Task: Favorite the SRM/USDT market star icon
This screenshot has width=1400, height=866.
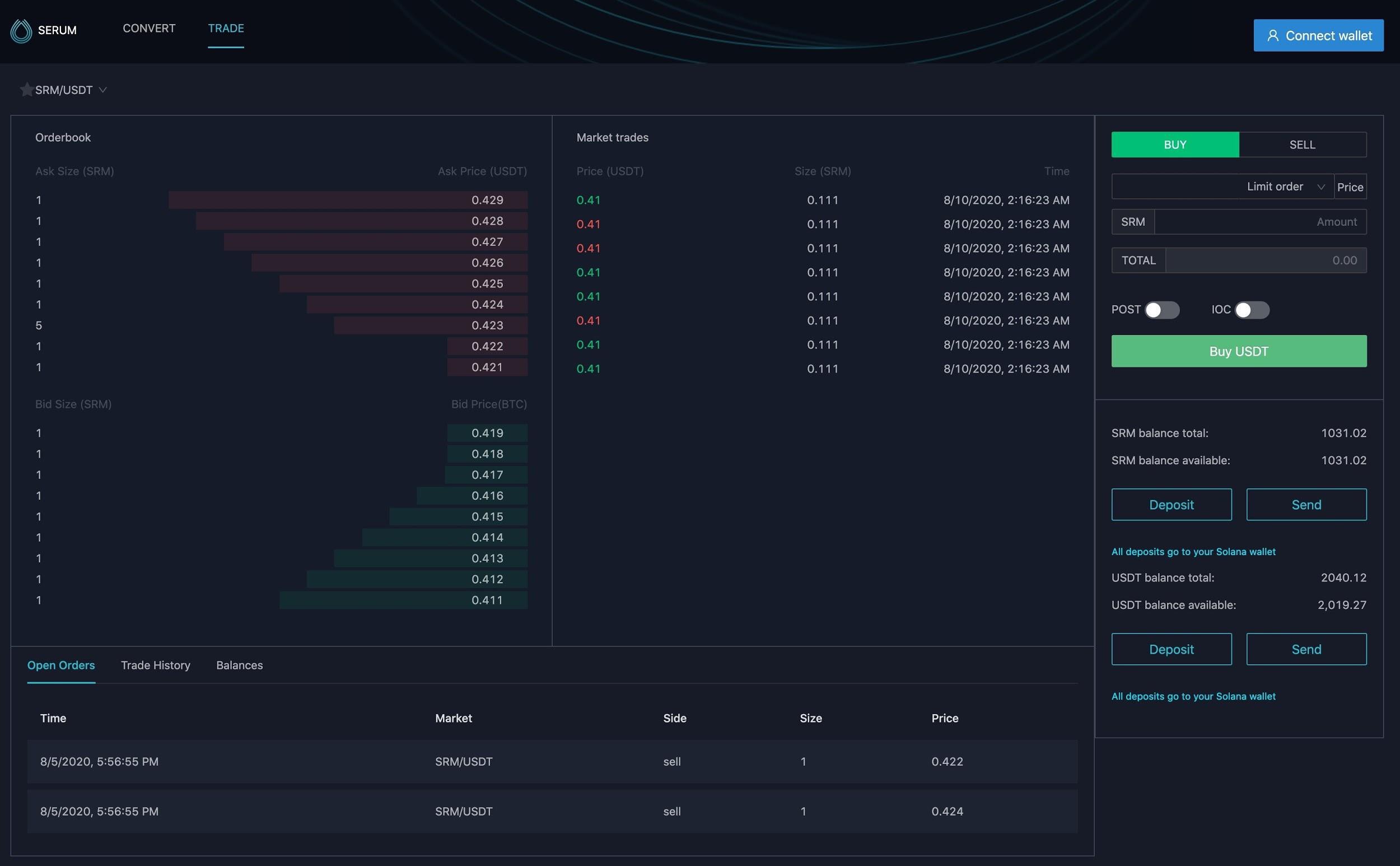Action: coord(26,90)
